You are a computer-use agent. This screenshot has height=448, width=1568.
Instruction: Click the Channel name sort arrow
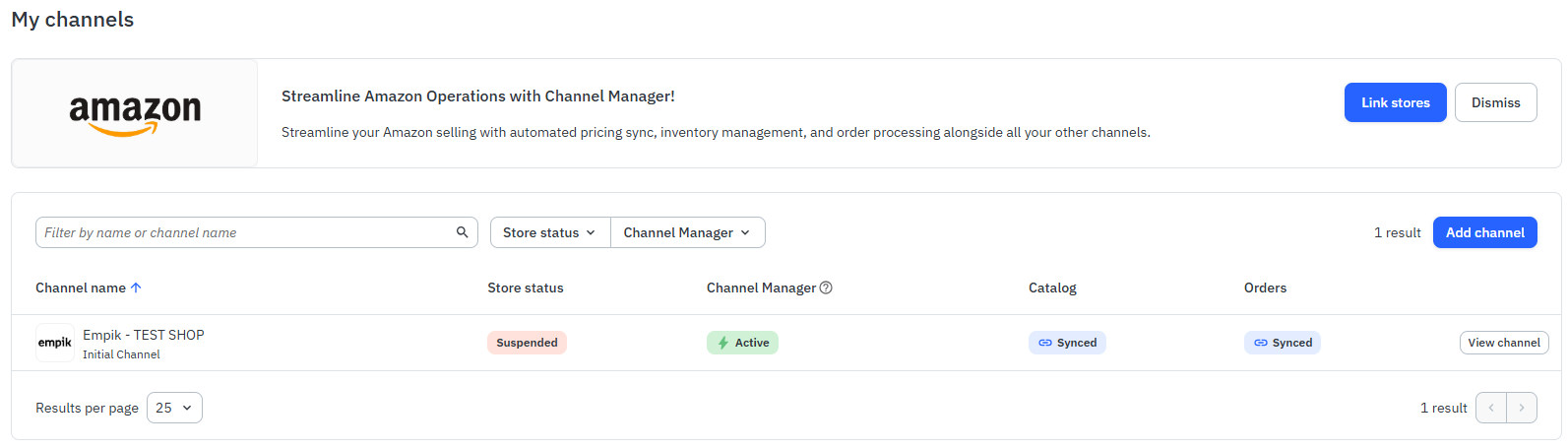pos(136,288)
